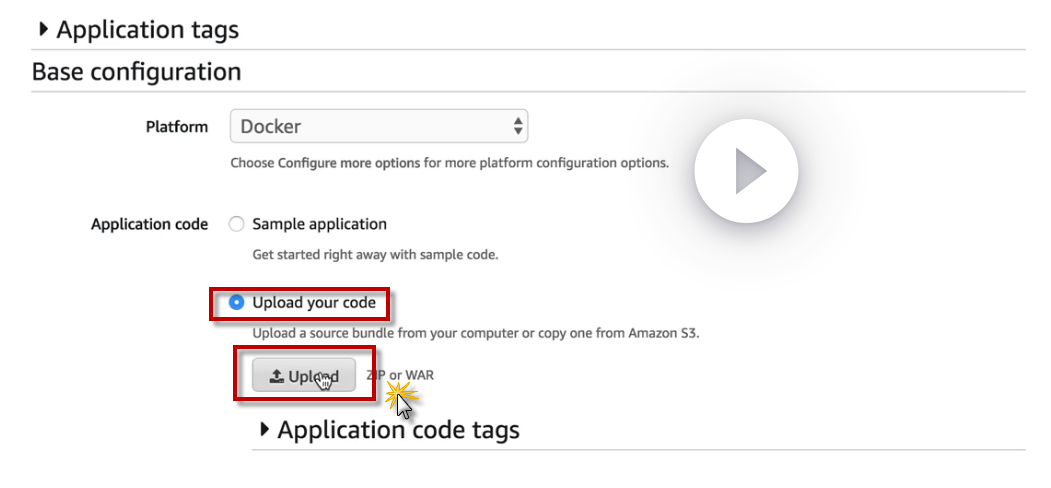Click the up-down arrows in Platform selector
Screen dimensions: 1051x488
(517, 127)
